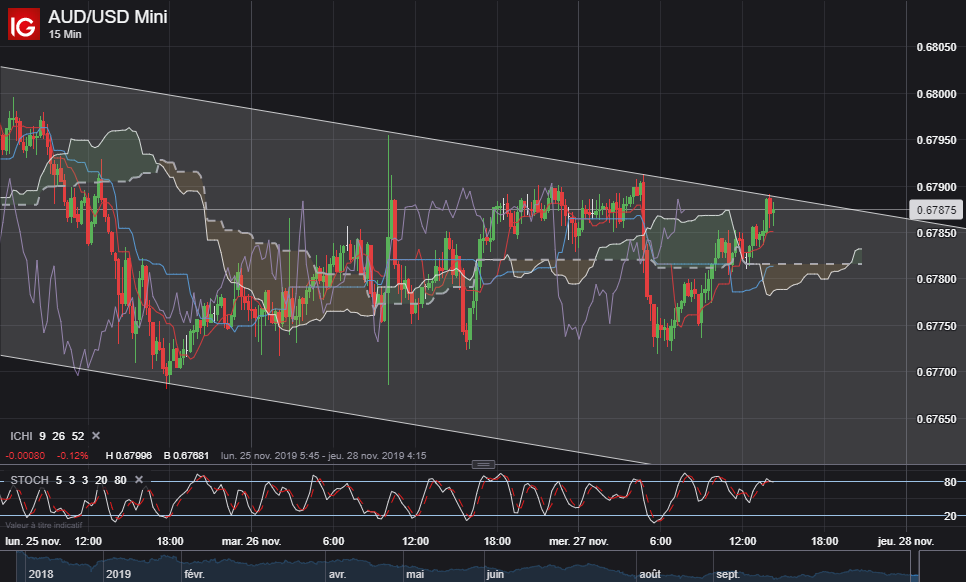Remove the STOCH indicator with its X
The image size is (966, 582).
coord(139,480)
